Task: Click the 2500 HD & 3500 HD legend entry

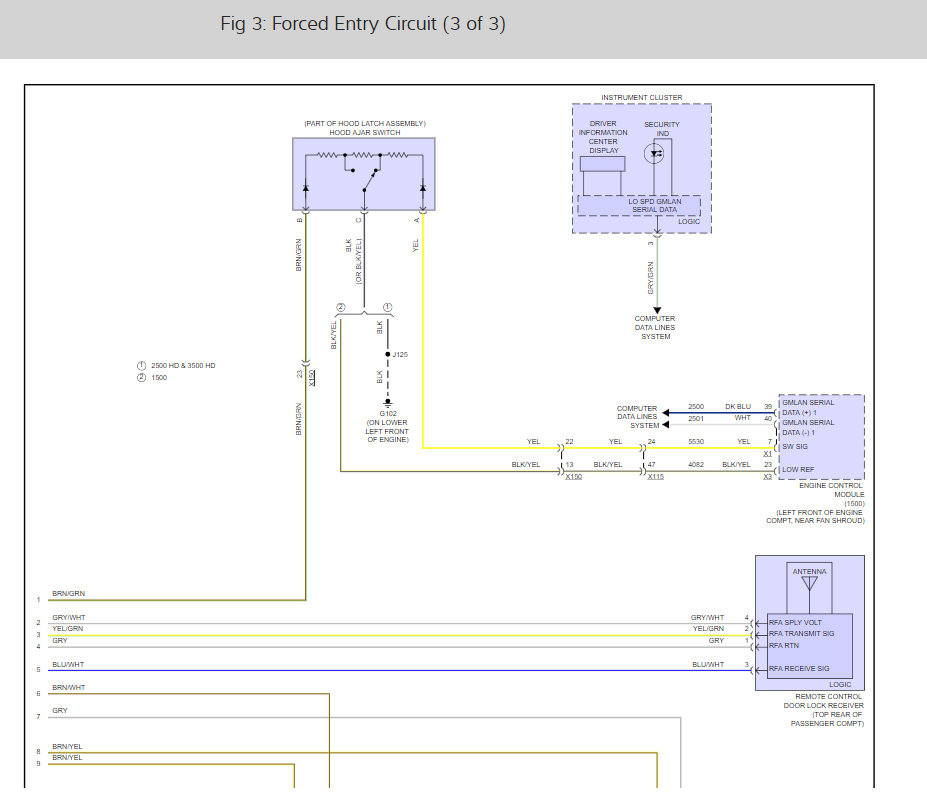Action: [183, 365]
